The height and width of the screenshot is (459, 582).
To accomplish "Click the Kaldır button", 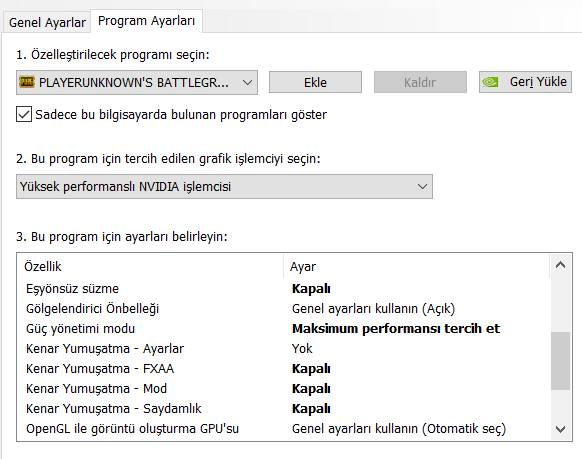I will [420, 82].
